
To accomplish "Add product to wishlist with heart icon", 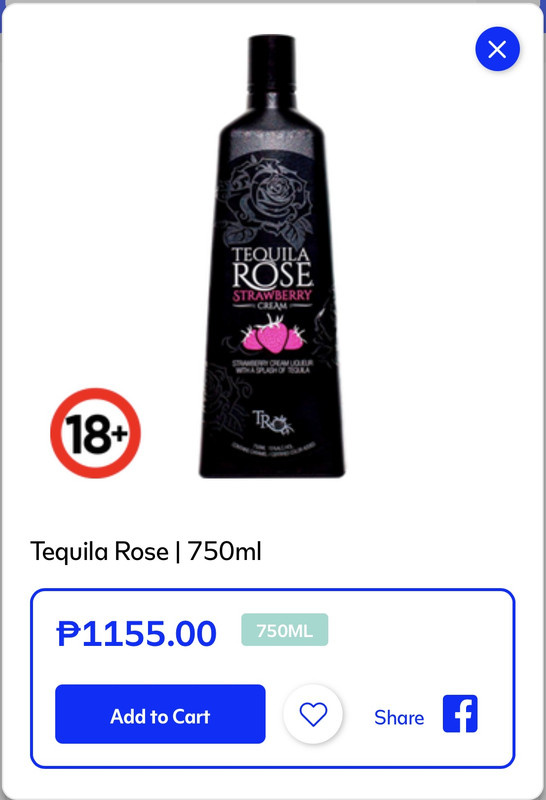I will click(313, 714).
